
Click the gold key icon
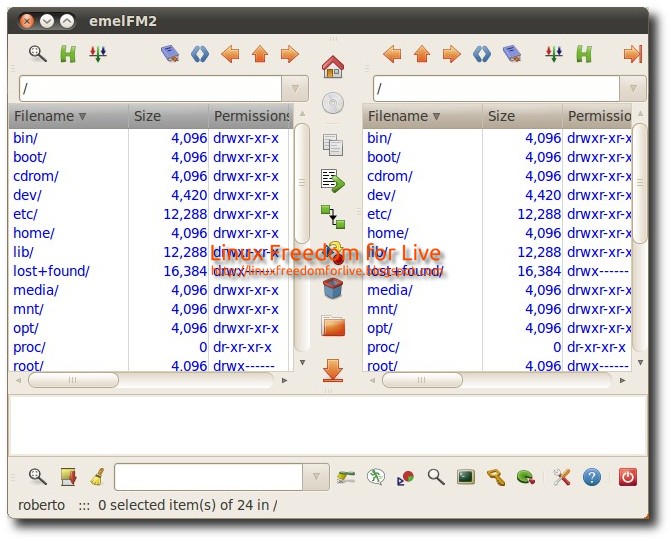click(x=496, y=477)
